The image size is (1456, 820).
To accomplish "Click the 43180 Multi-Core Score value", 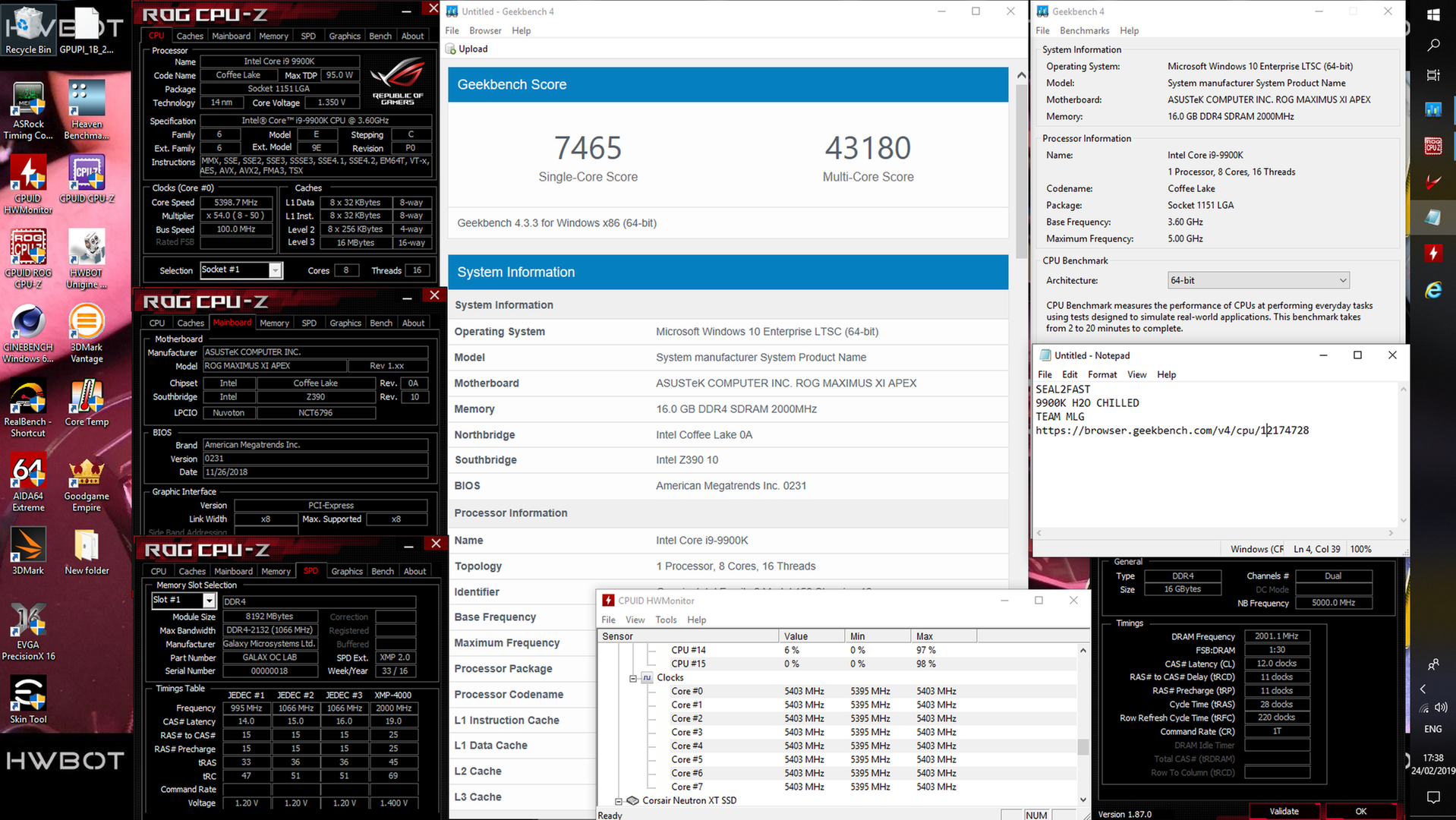I will (x=868, y=148).
